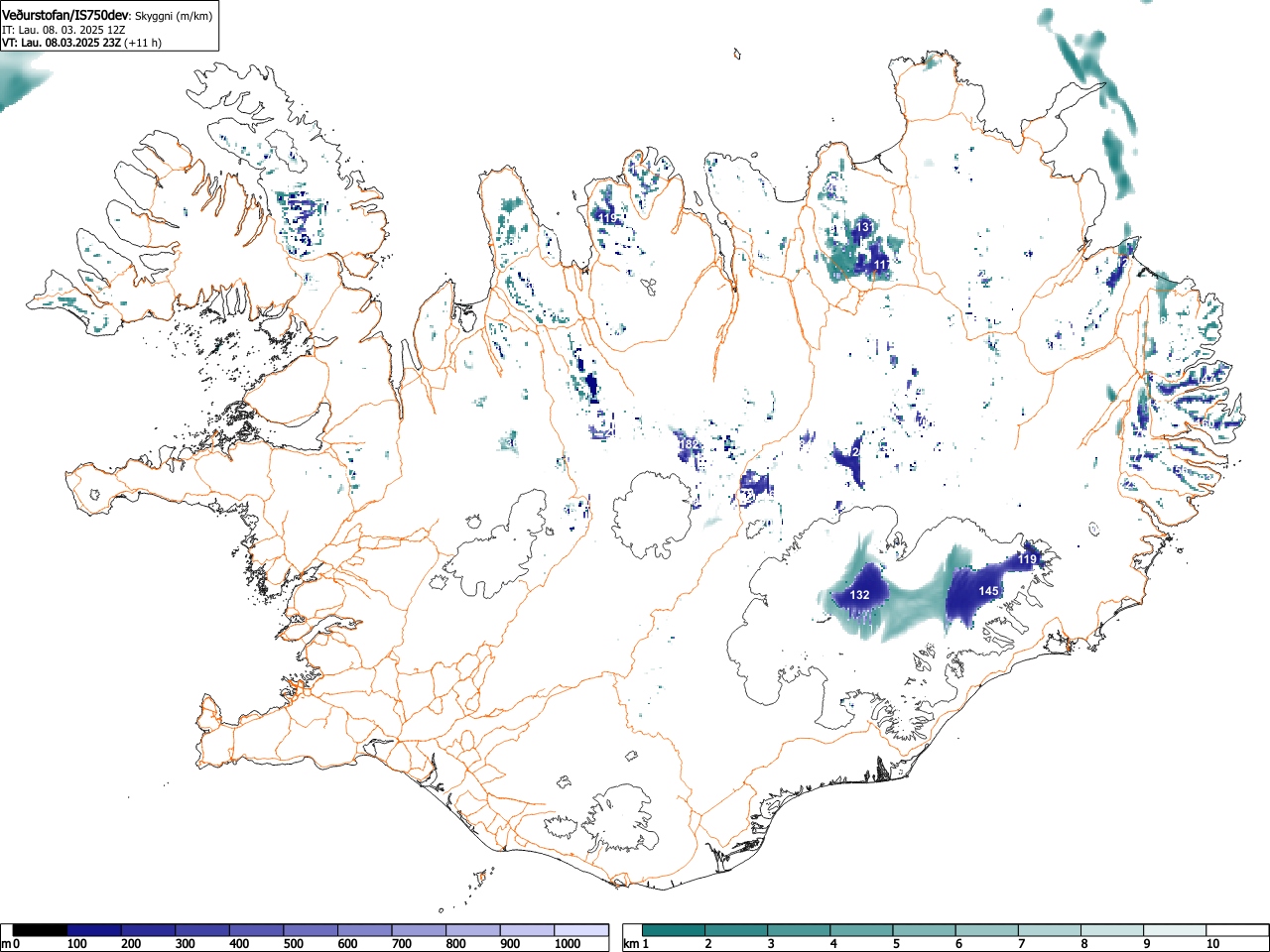Pick the 700–800 m legend swatch
This screenshot has width=1270, height=952.
[420, 930]
